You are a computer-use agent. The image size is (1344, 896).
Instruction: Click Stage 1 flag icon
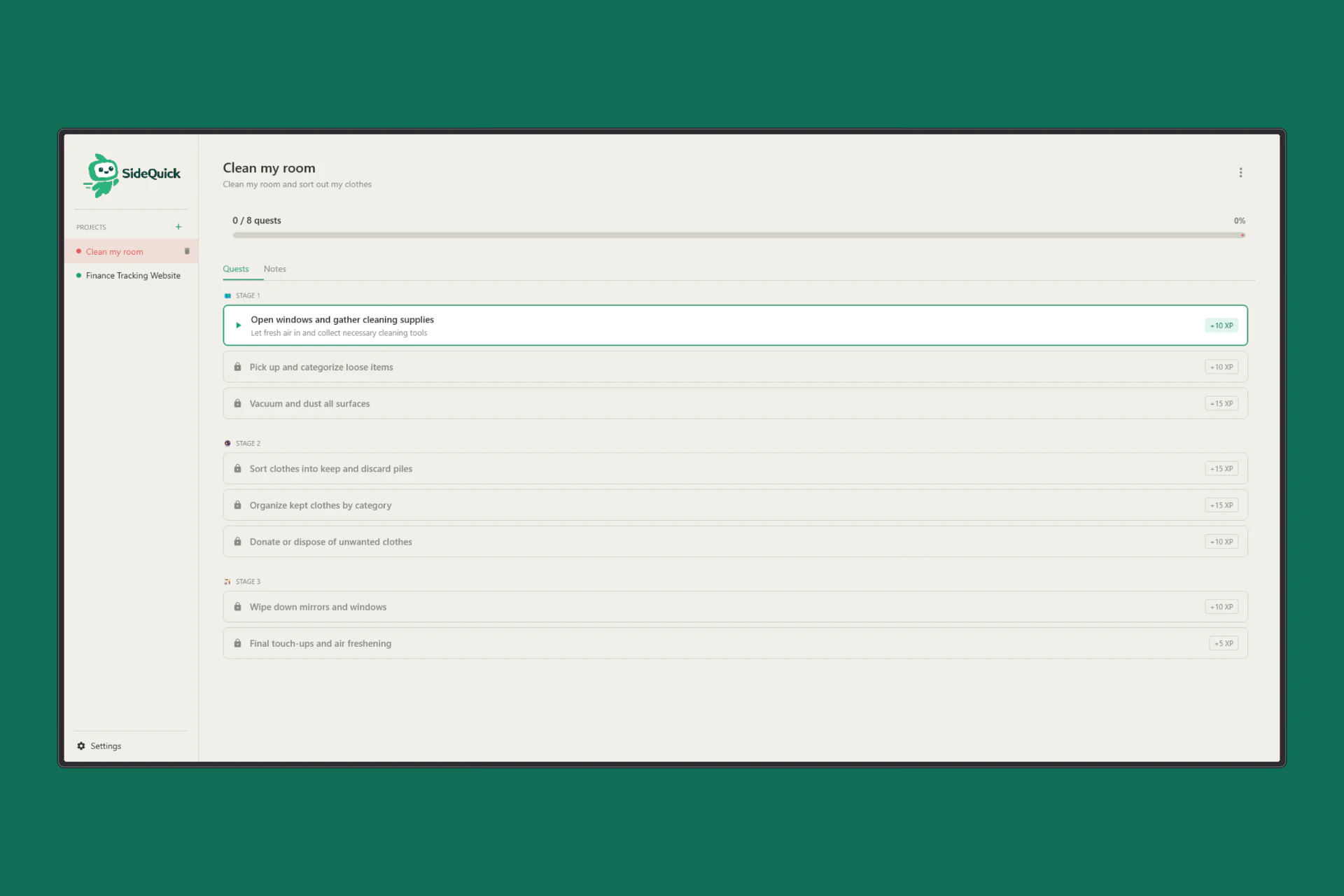227,296
